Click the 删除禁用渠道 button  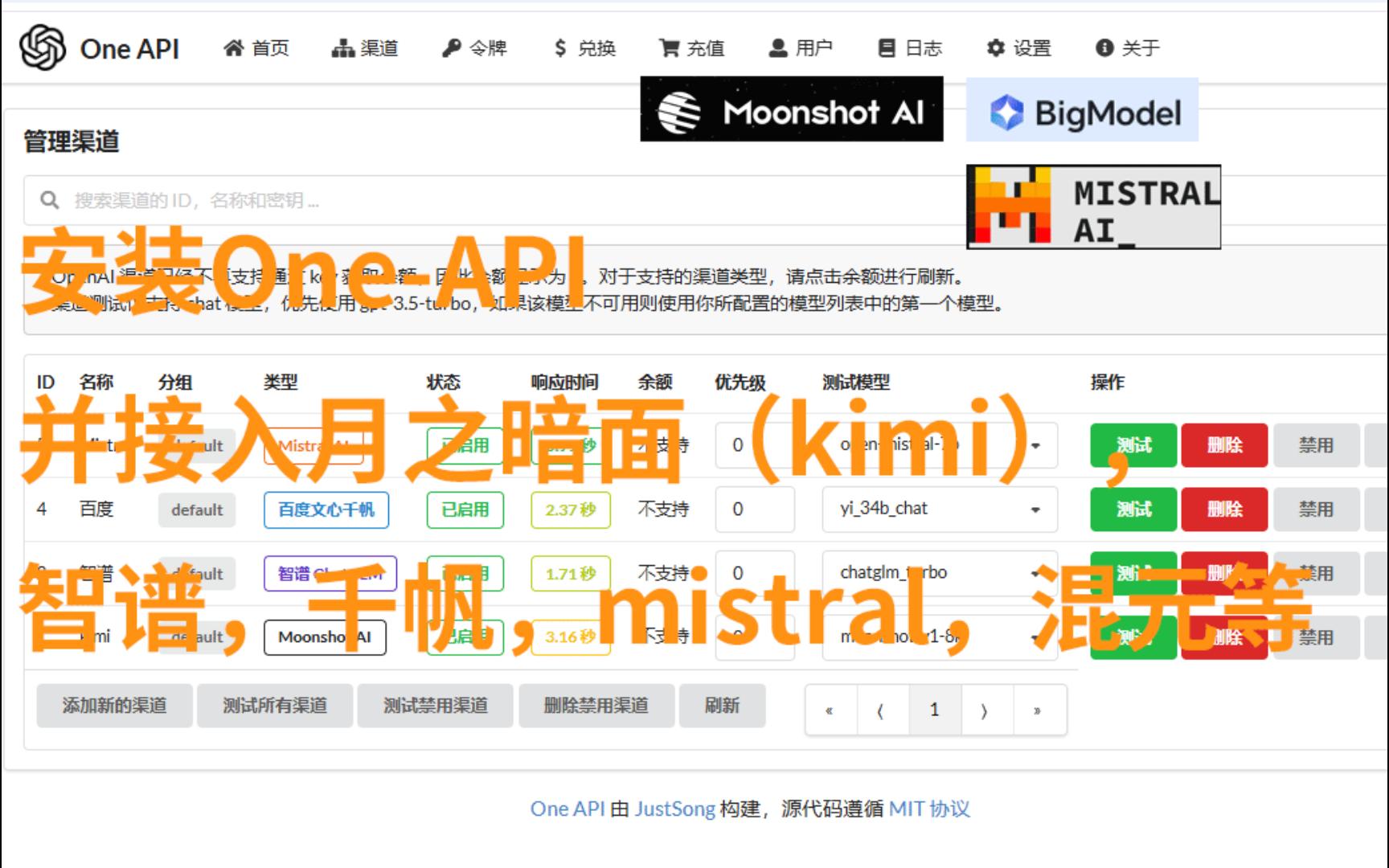coord(596,706)
